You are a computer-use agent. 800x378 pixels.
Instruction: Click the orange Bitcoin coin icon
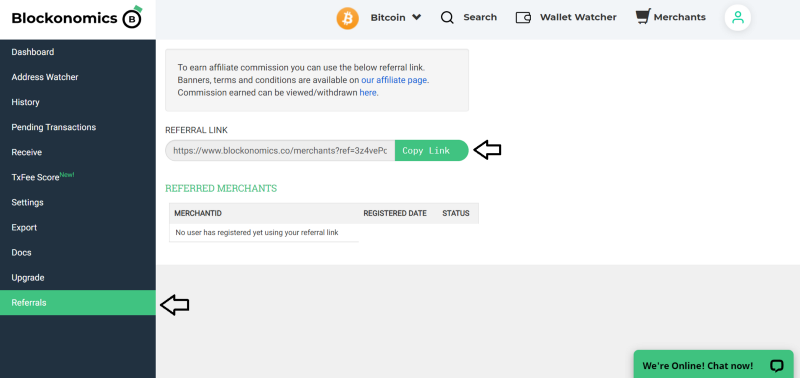(347, 18)
